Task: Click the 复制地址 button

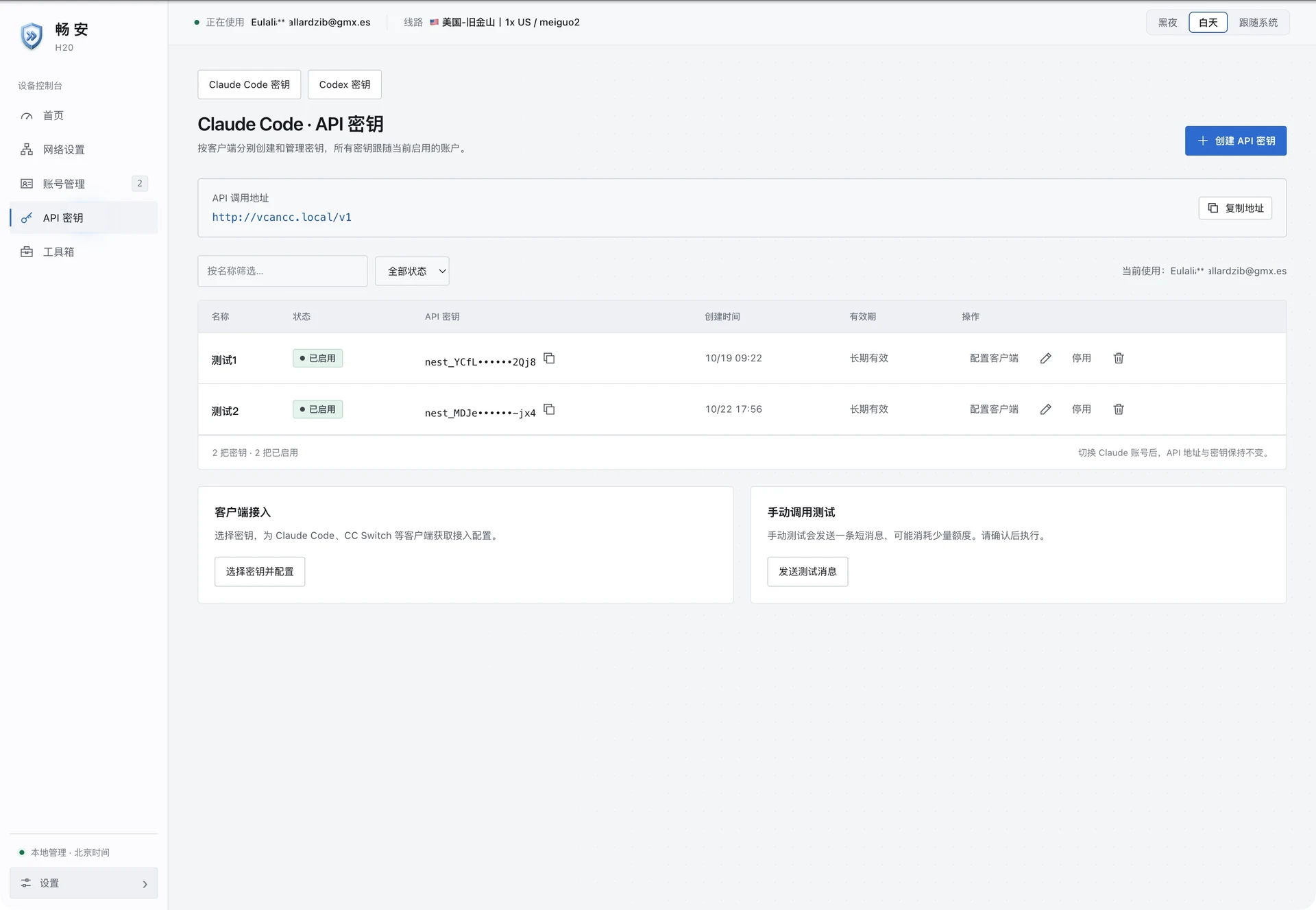Action: pyautogui.click(x=1235, y=208)
